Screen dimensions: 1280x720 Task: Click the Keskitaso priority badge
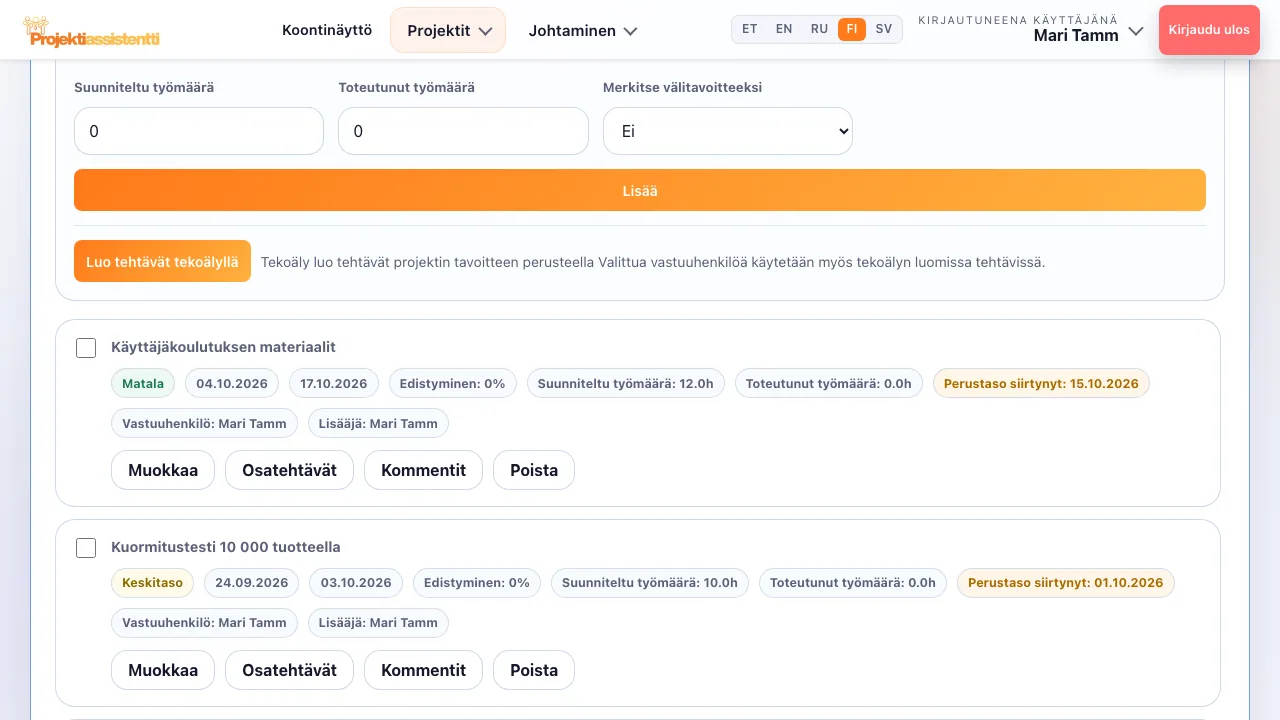coord(153,583)
